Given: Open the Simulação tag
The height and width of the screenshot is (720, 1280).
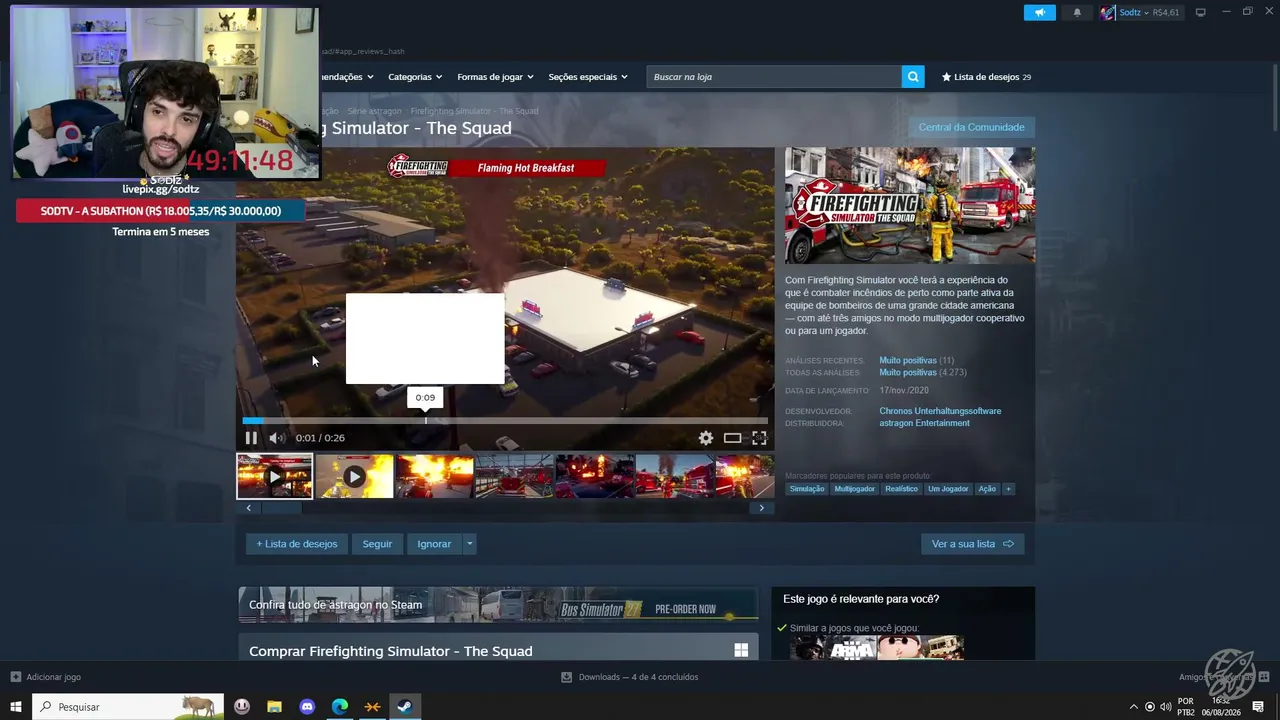Looking at the screenshot, I should (x=807, y=489).
